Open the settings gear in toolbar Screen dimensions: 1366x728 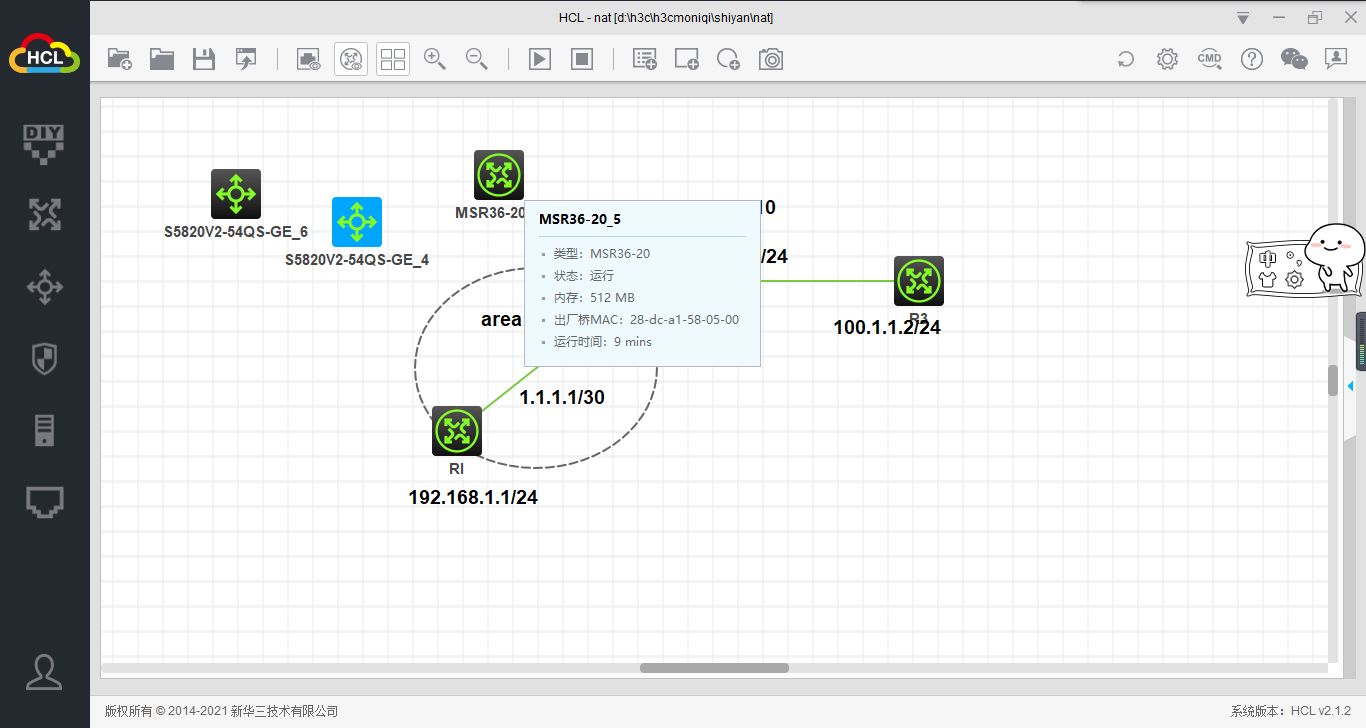coord(1167,59)
